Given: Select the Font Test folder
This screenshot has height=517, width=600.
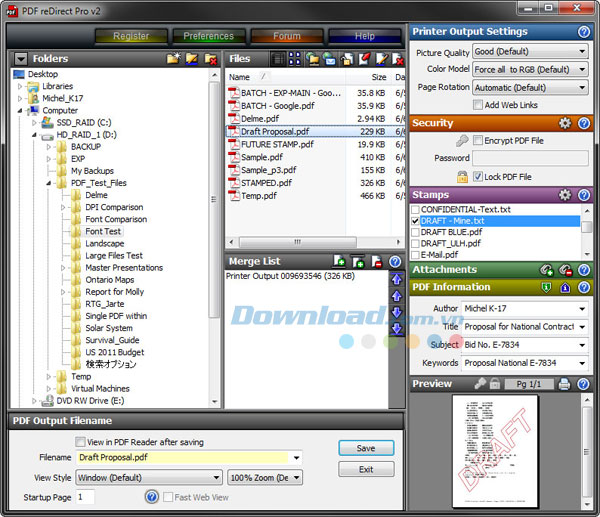Looking at the screenshot, I should [x=103, y=231].
